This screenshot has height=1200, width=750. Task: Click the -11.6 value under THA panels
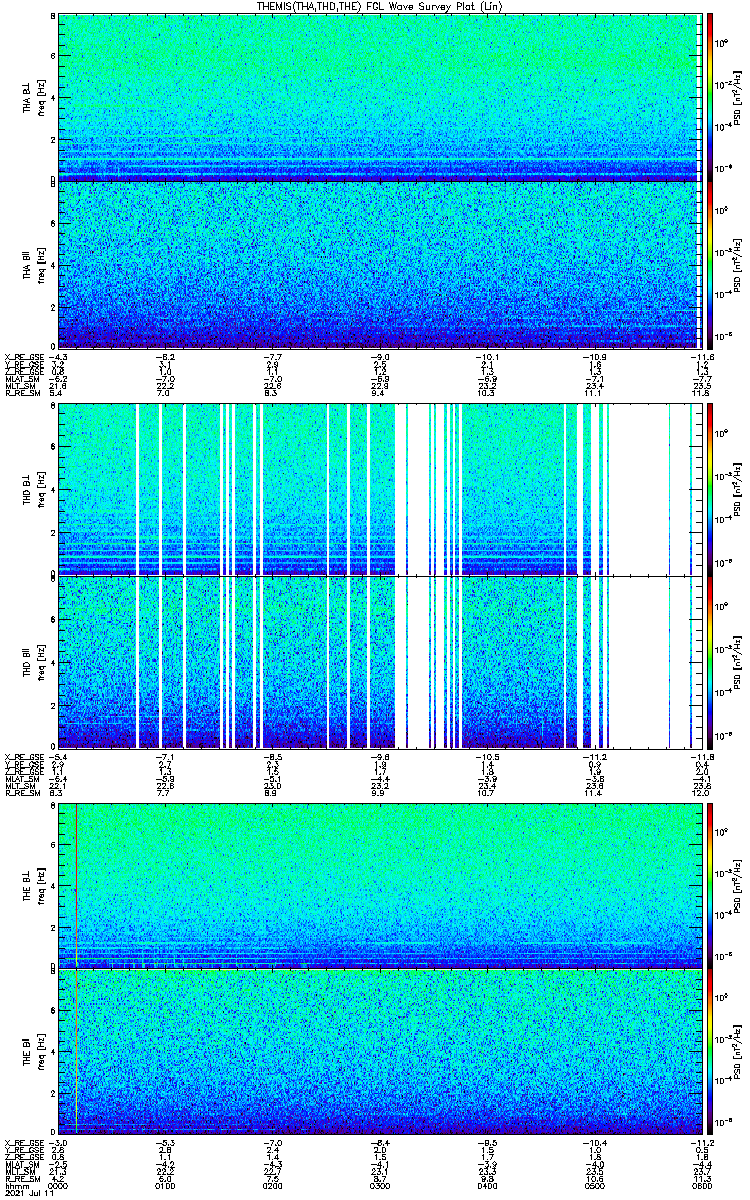[702, 356]
